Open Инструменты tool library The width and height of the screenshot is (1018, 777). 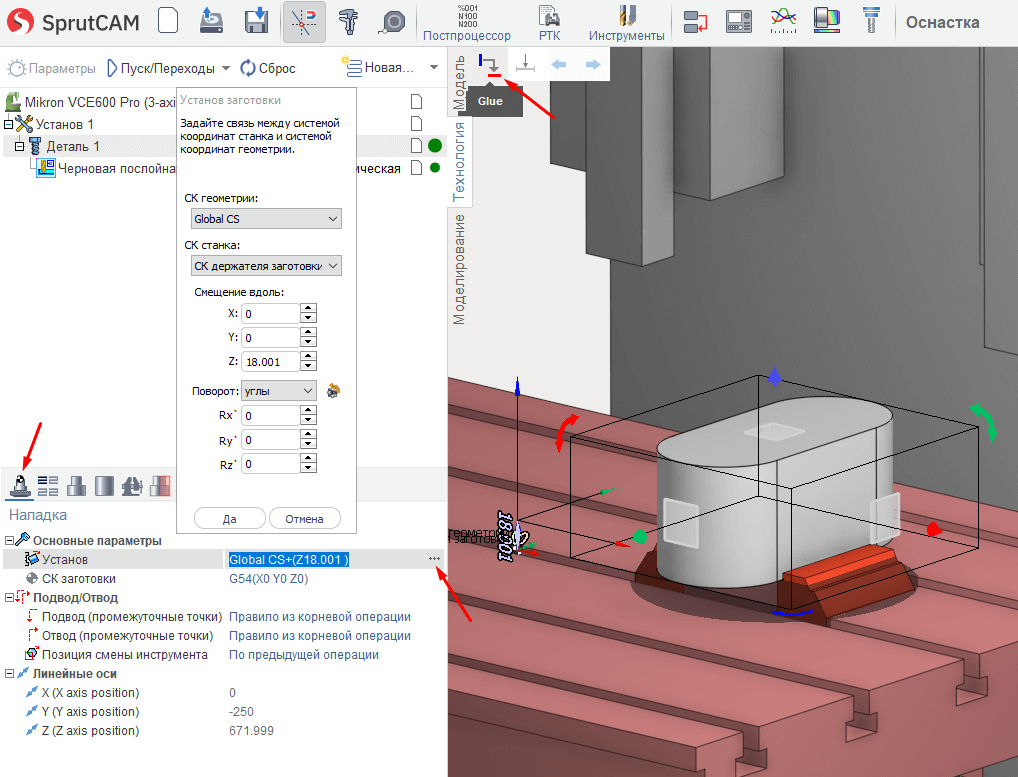click(626, 22)
